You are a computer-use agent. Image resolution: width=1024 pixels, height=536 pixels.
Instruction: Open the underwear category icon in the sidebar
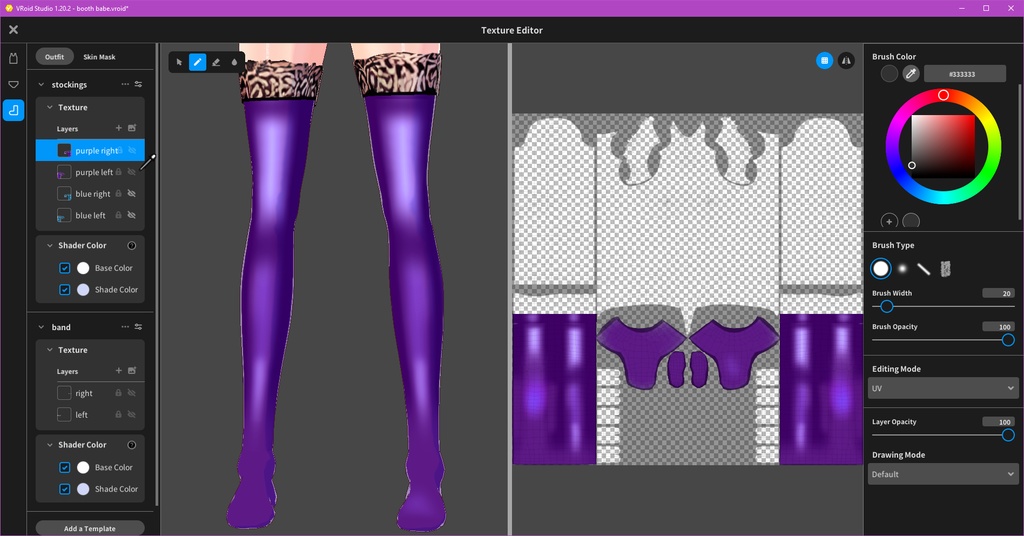tap(13, 84)
